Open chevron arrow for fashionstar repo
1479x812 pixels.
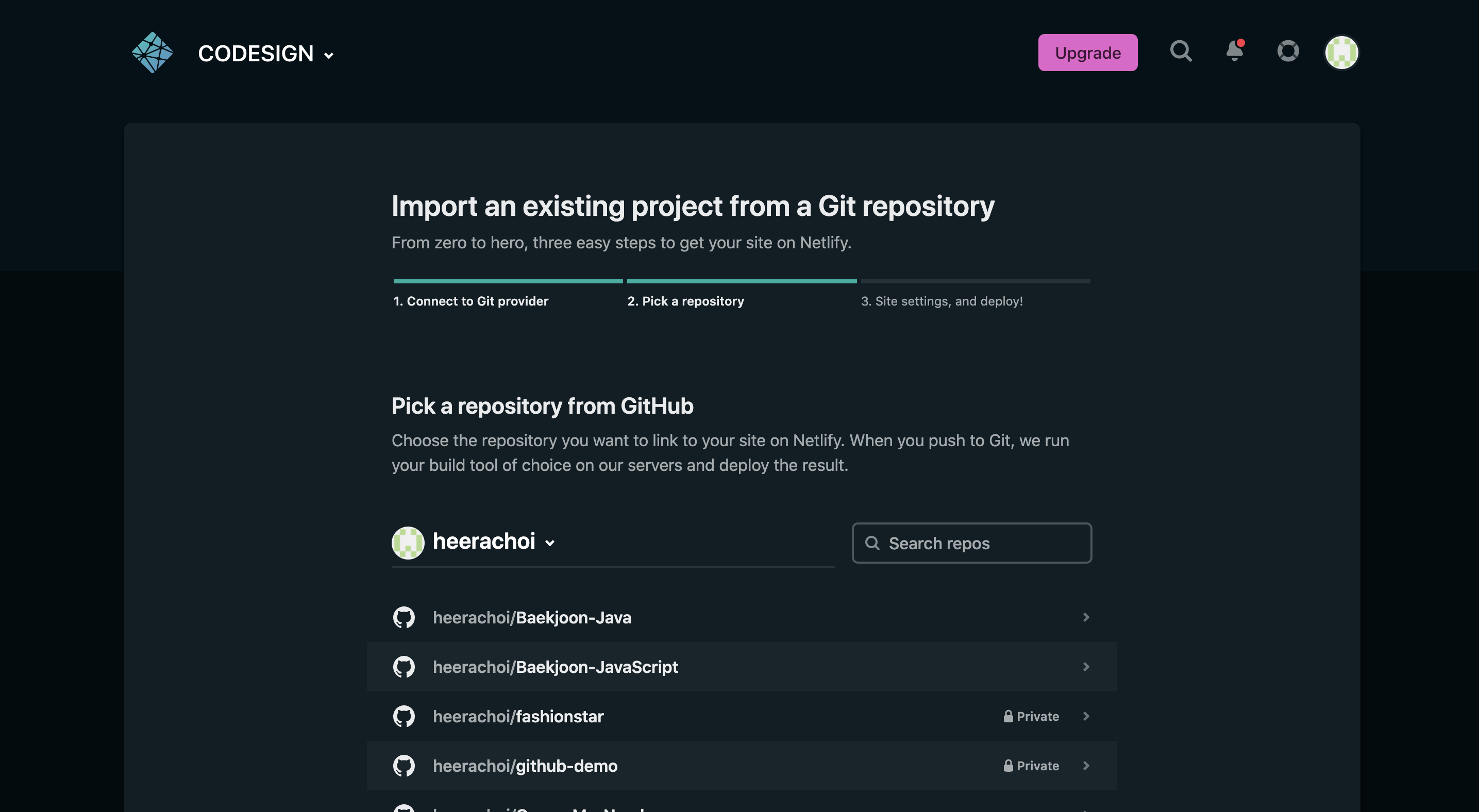pyautogui.click(x=1086, y=716)
